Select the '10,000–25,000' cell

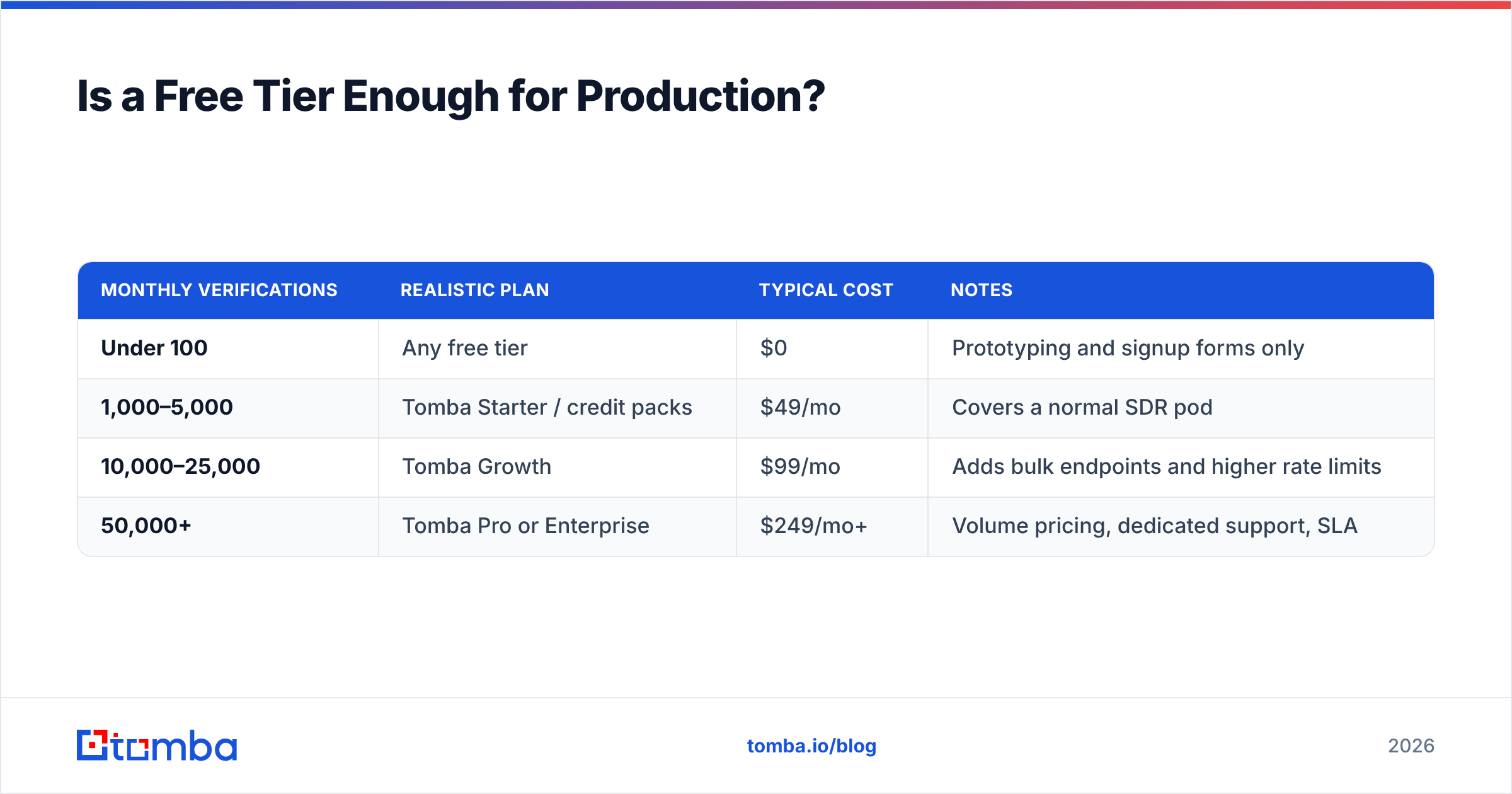click(x=228, y=467)
